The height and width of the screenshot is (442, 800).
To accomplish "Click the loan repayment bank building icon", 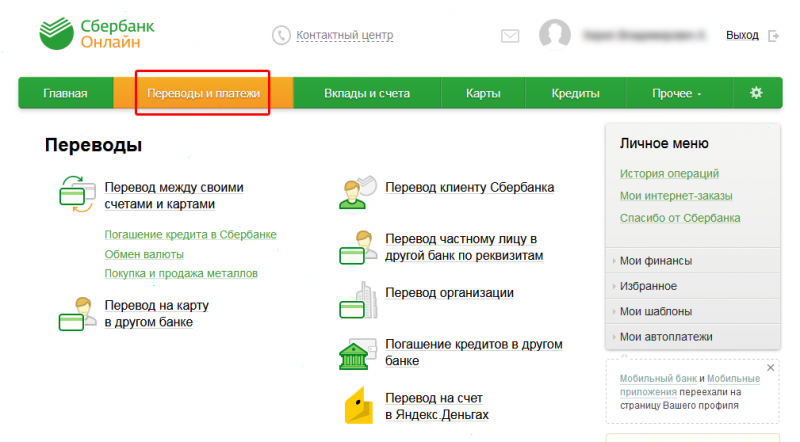I will coord(358,353).
